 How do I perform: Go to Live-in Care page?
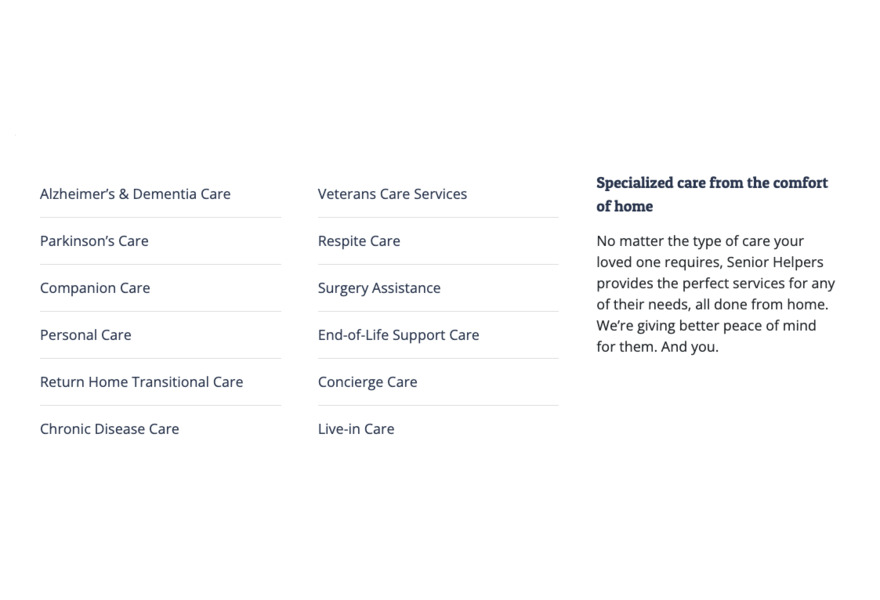(356, 429)
